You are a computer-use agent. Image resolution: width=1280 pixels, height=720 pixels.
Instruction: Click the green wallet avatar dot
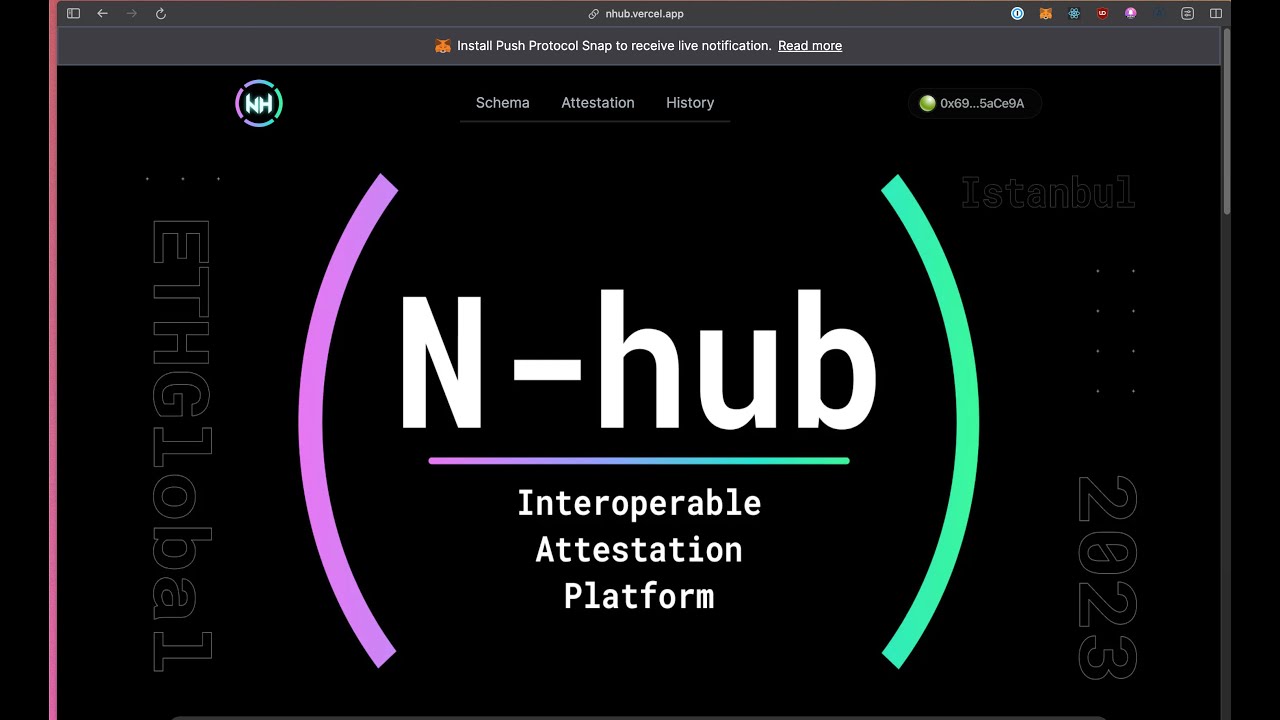927,103
